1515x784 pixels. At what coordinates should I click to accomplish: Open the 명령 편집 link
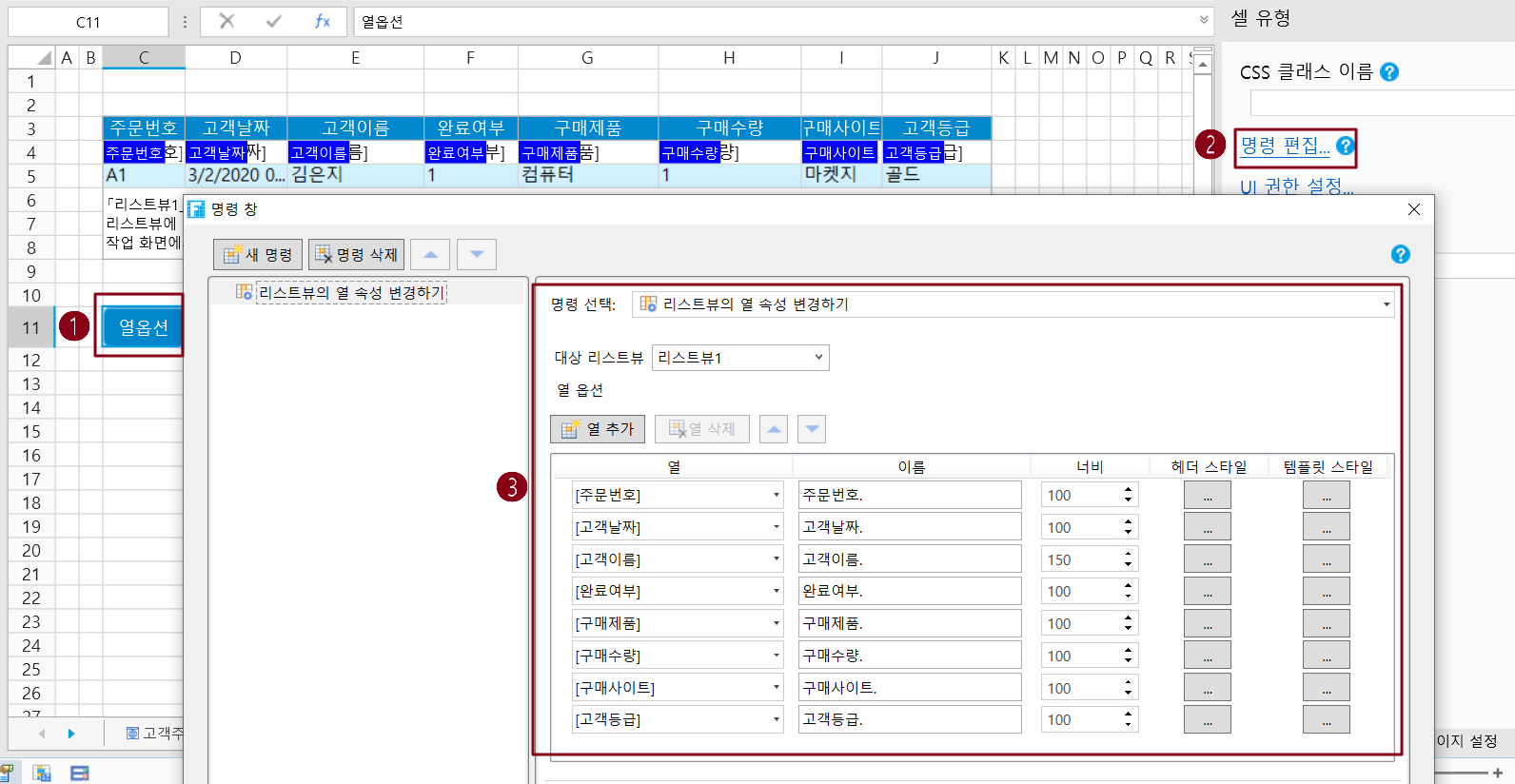point(1285,146)
